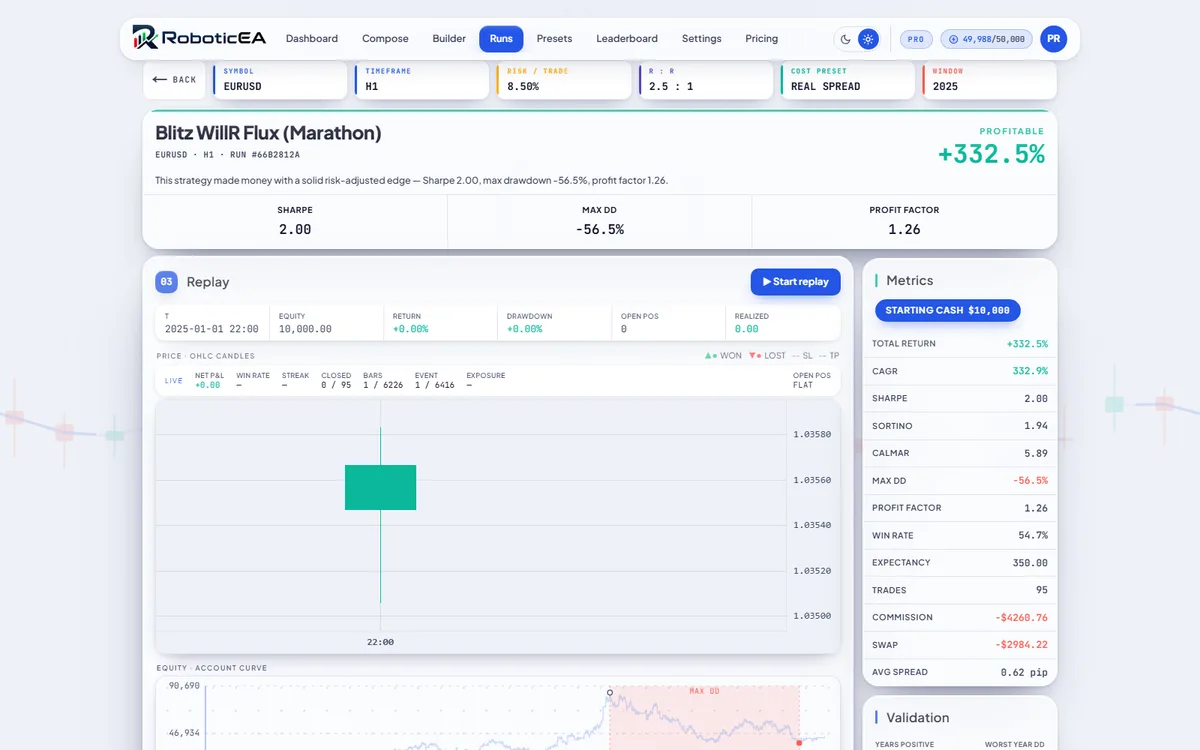Viewport: 1200px width, 750px height.
Task: Open the PR profile avatar
Action: [1053, 39]
